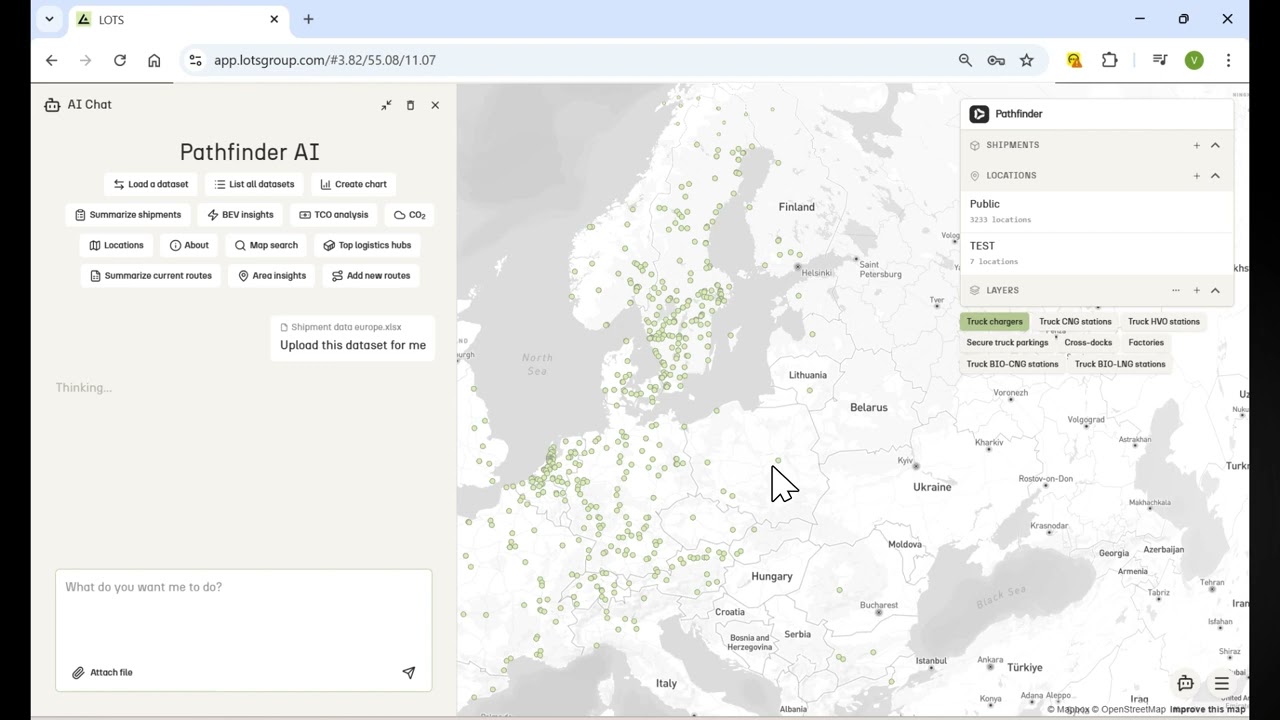Minimize the AI Chat panel
Viewport: 1280px width, 720px height.
(386, 105)
